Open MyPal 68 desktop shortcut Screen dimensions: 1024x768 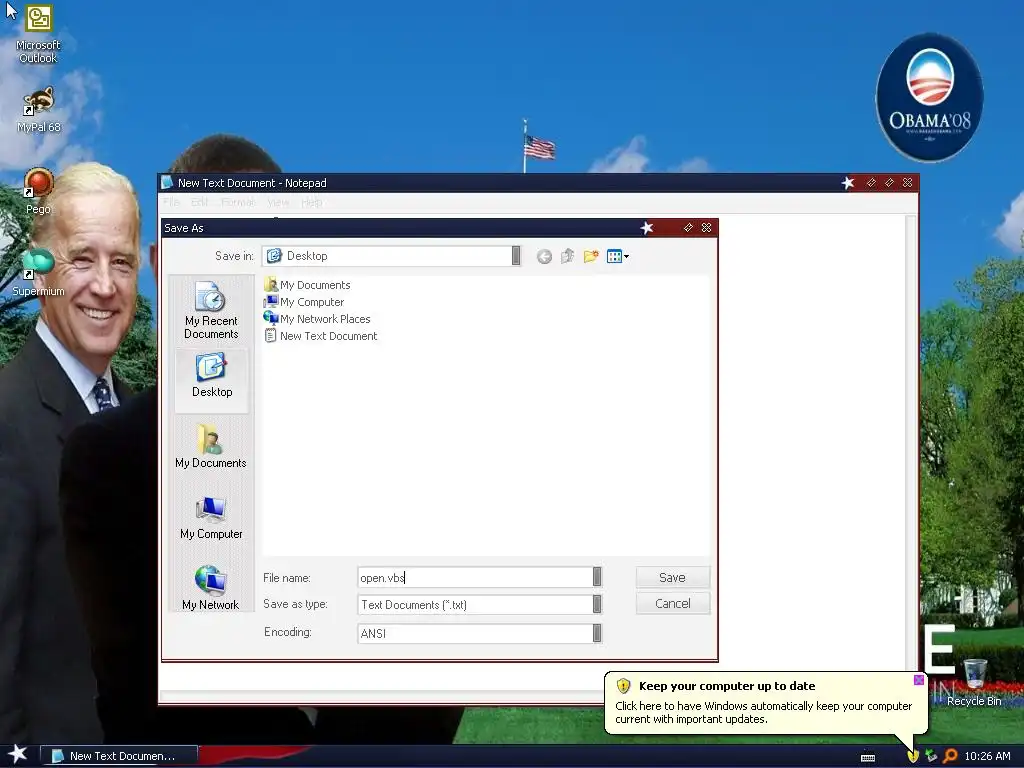tap(38, 110)
